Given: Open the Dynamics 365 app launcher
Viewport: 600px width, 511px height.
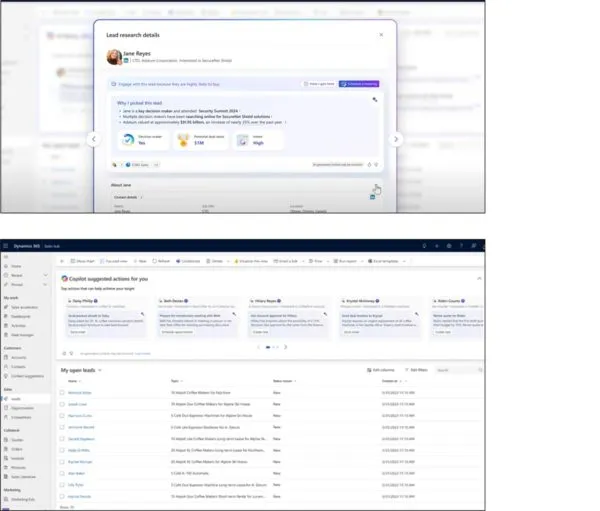Looking at the screenshot, I should point(5,246).
